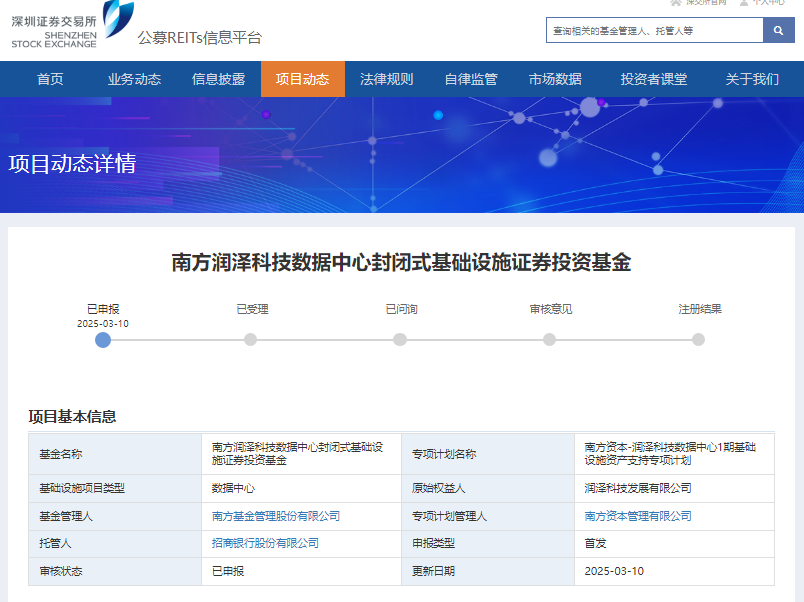Go to the 信息披露 navigation menu

coord(218,80)
